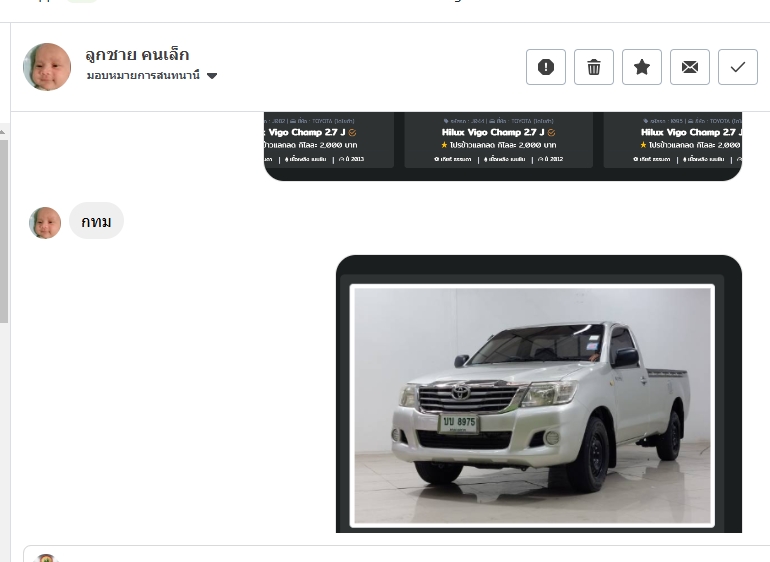Mark conversation as unread envelope icon
Screen dimensions: 770x562
(690, 67)
